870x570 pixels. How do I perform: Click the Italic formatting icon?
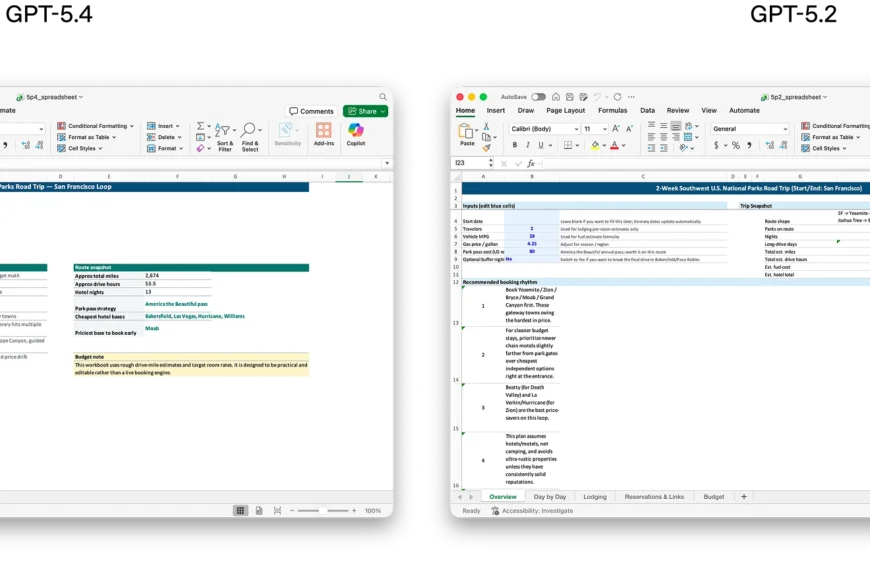tap(529, 145)
